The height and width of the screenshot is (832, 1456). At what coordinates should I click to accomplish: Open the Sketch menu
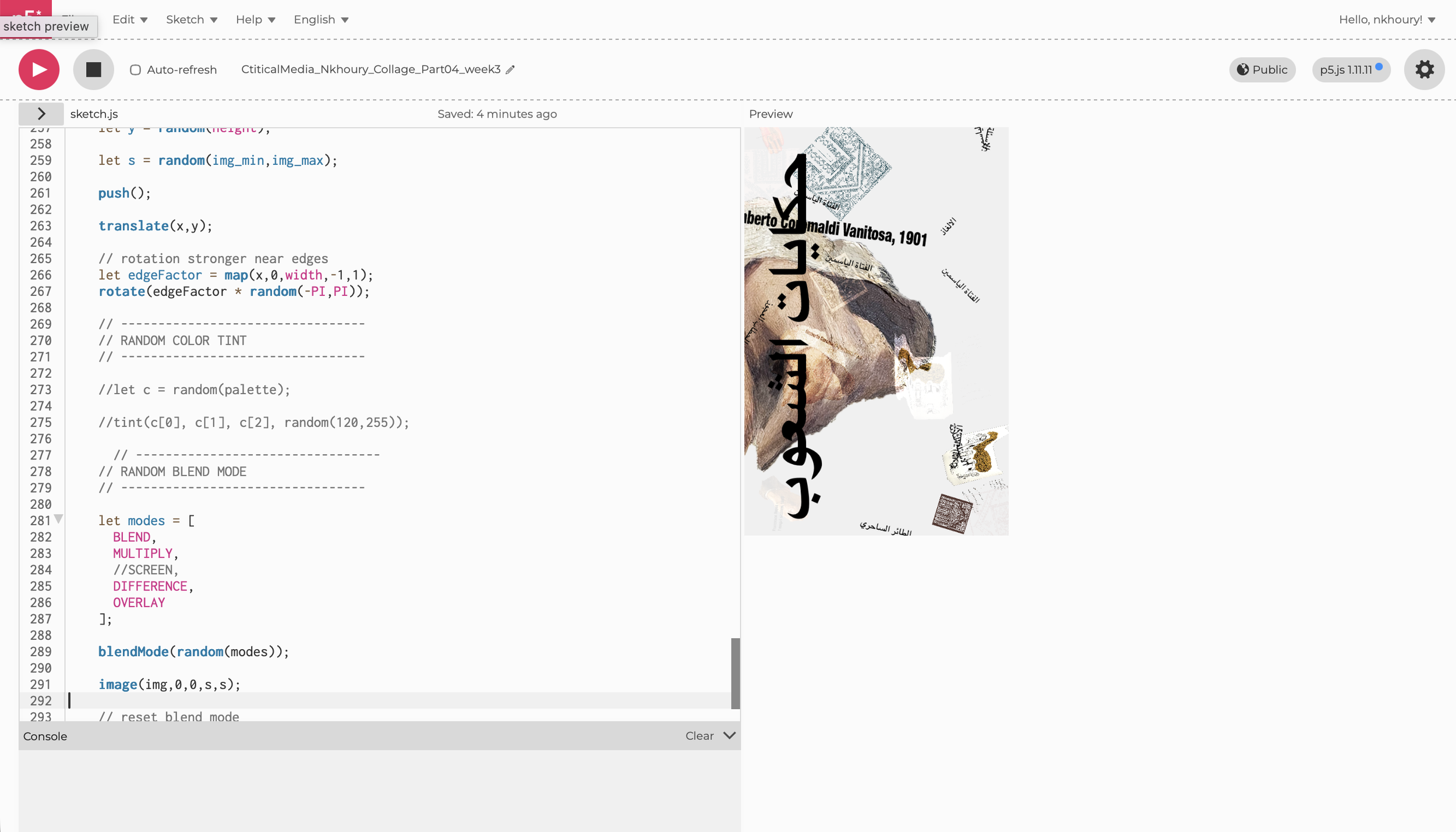192,19
